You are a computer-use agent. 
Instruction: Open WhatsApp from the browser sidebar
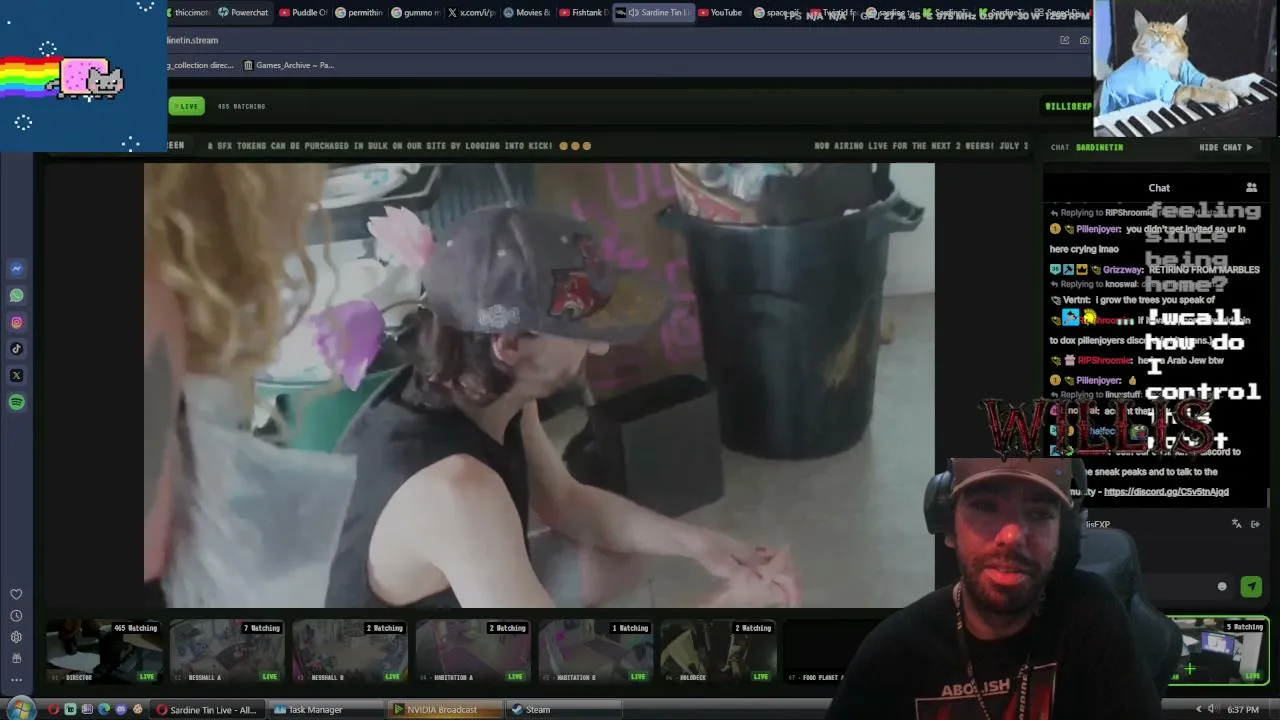(17, 296)
